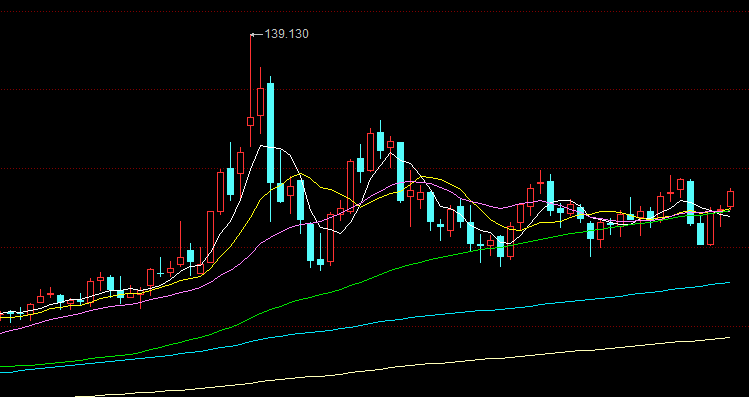Image resolution: width=749 pixels, height=397 pixels.
Task: Click the last red candle at the right edge
Action: coord(730,198)
